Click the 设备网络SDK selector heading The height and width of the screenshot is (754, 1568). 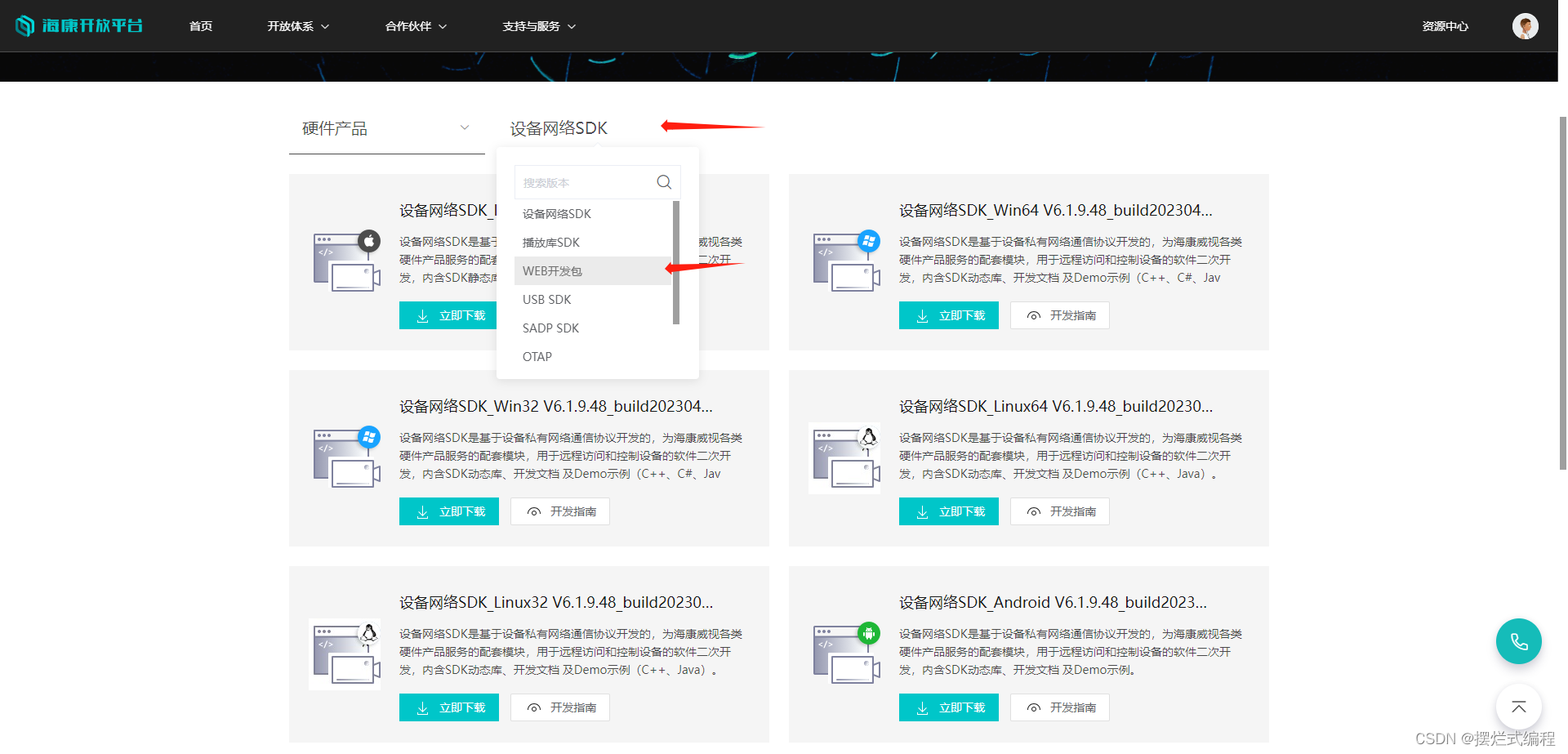(x=559, y=128)
